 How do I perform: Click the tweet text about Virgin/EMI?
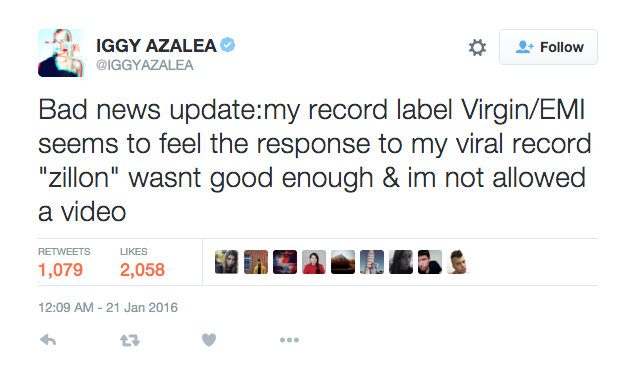pyautogui.click(x=315, y=160)
